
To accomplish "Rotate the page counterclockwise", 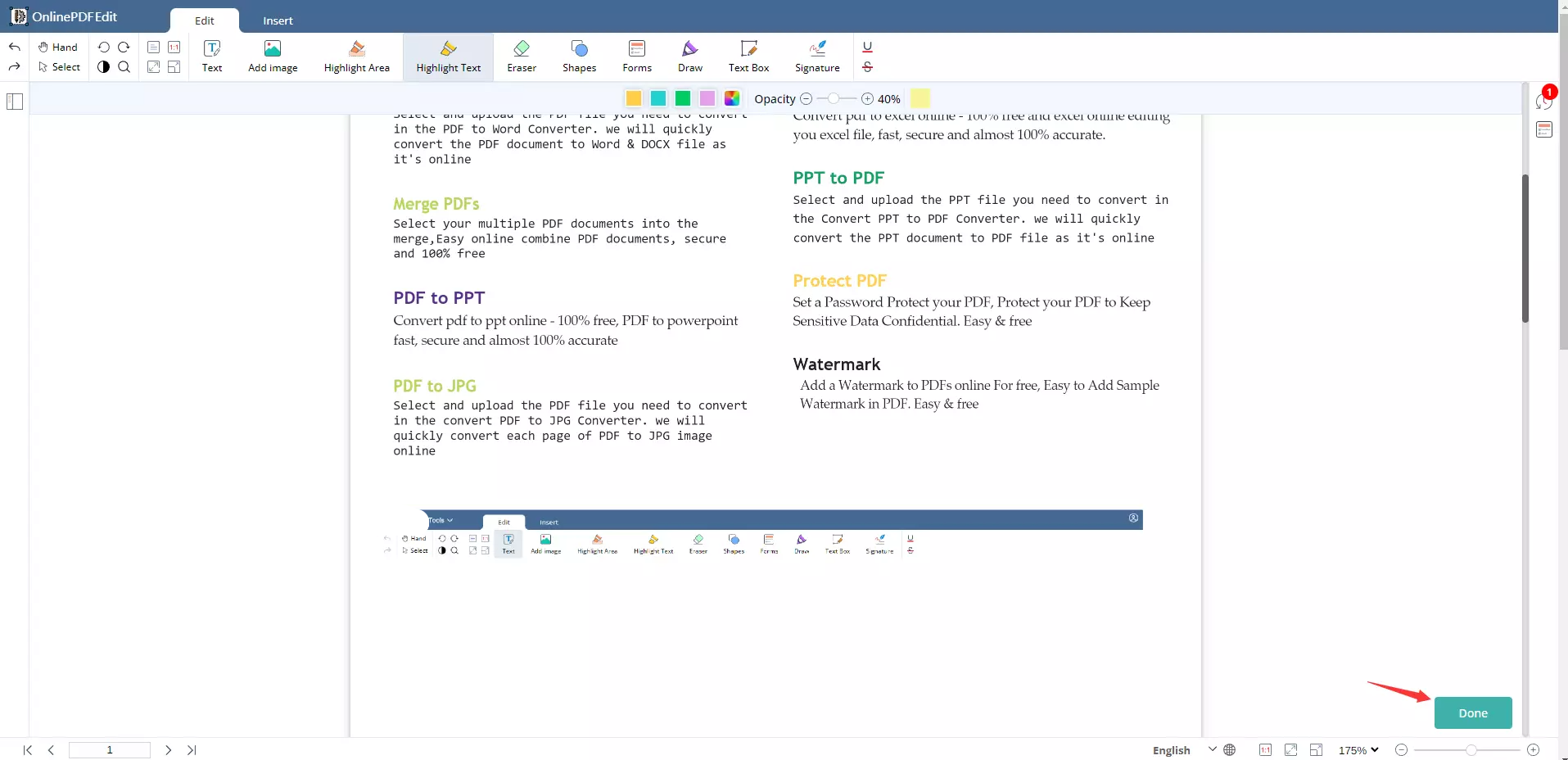I will pos(104,47).
